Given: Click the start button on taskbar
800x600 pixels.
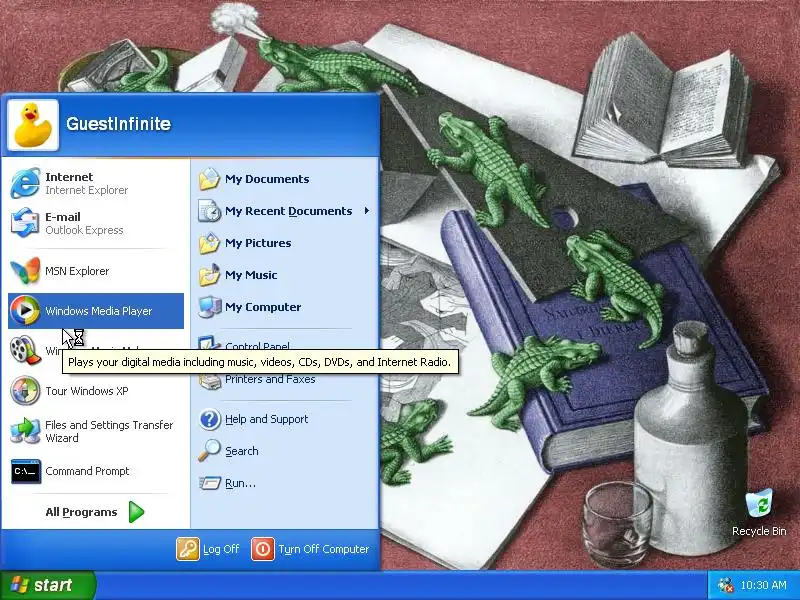Looking at the screenshot, I should pos(47,585).
